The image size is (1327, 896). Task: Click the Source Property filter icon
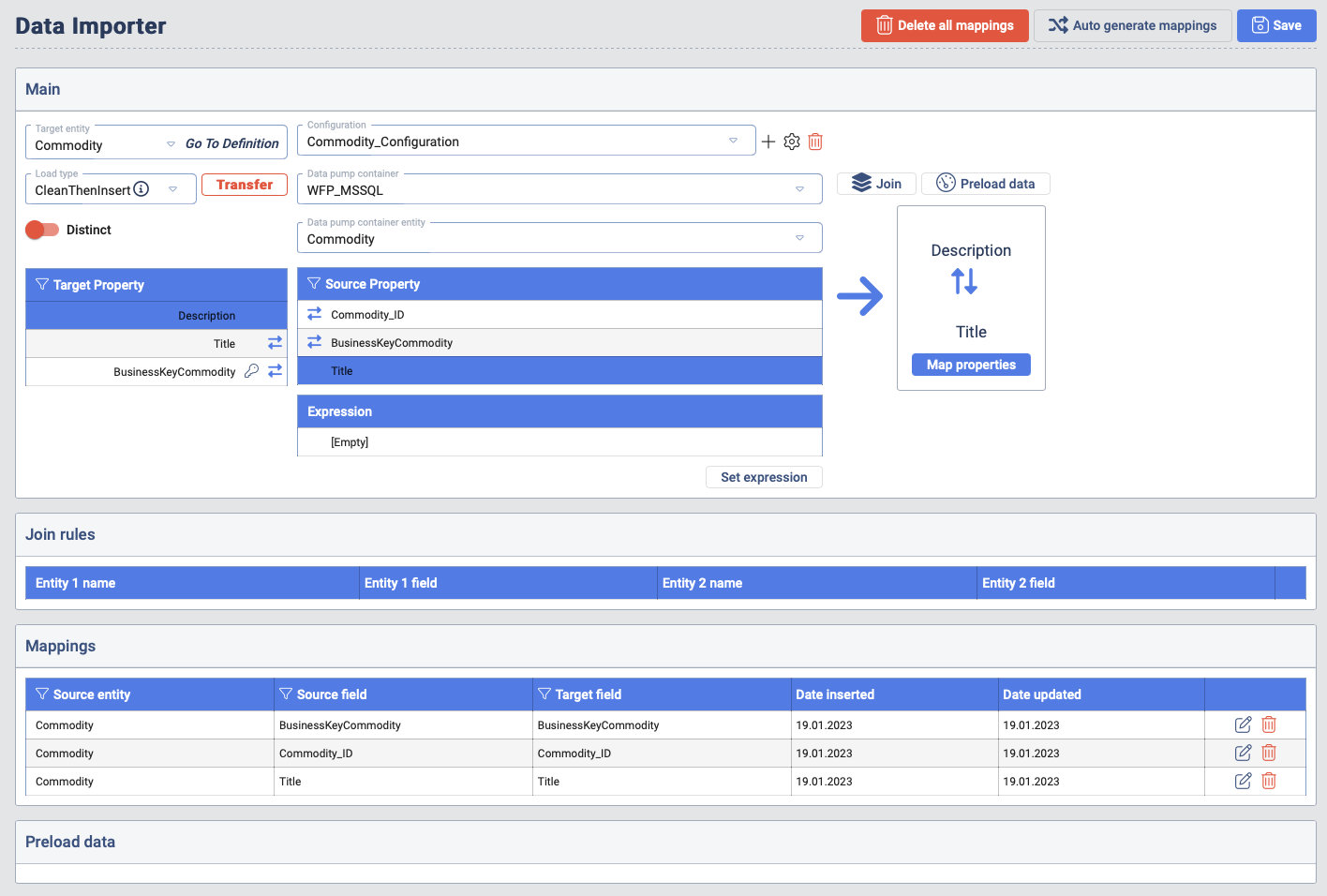pyautogui.click(x=314, y=283)
